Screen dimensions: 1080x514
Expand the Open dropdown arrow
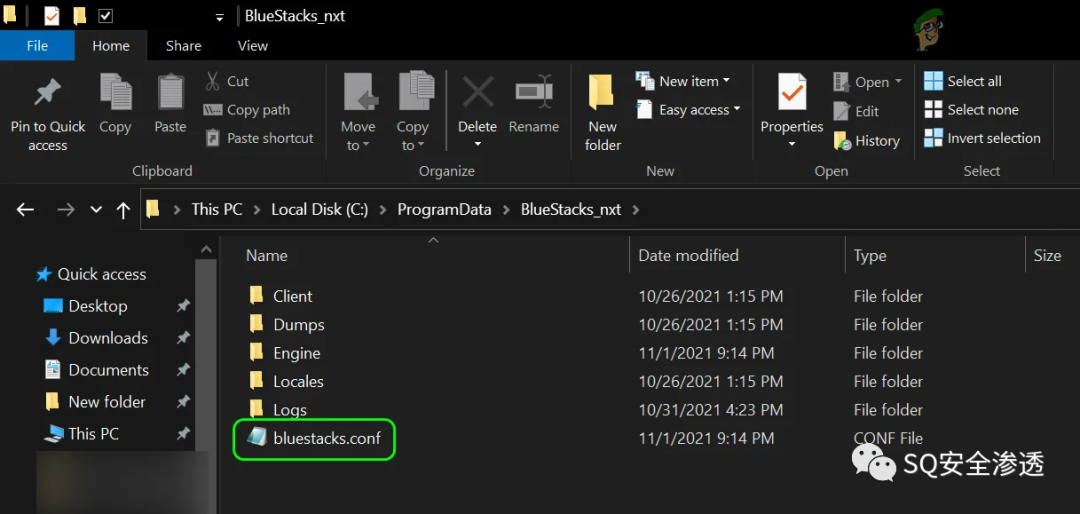[898, 82]
